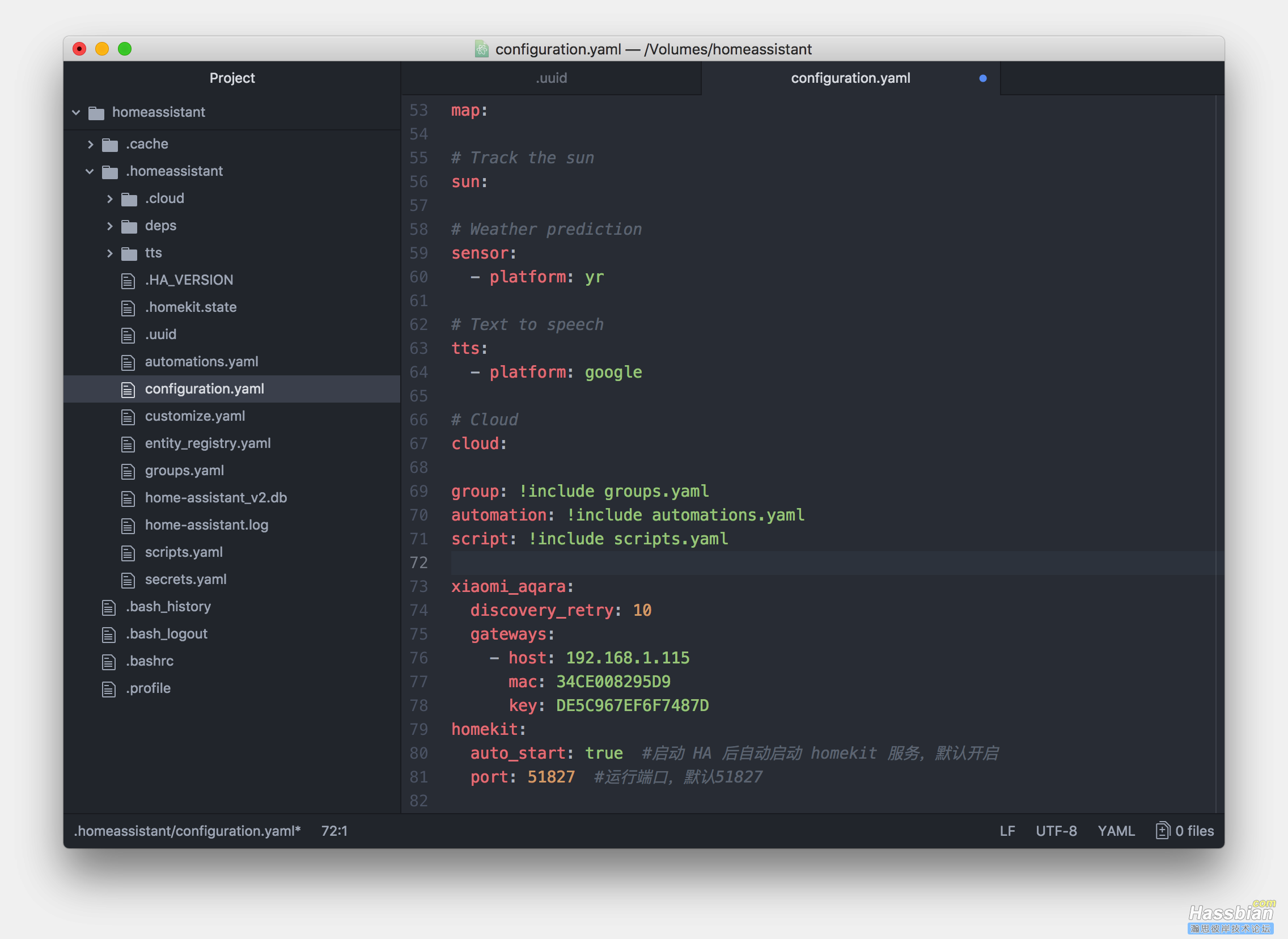Image resolution: width=1288 pixels, height=939 pixels.
Task: Click the automations.yaml file icon
Action: coord(128,363)
